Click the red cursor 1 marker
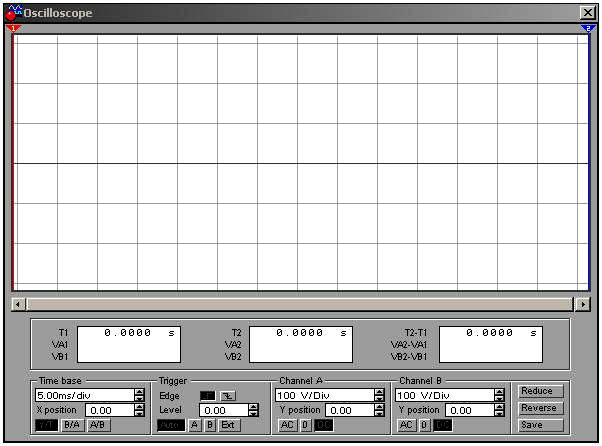This screenshot has width=602, height=446. click(12, 29)
